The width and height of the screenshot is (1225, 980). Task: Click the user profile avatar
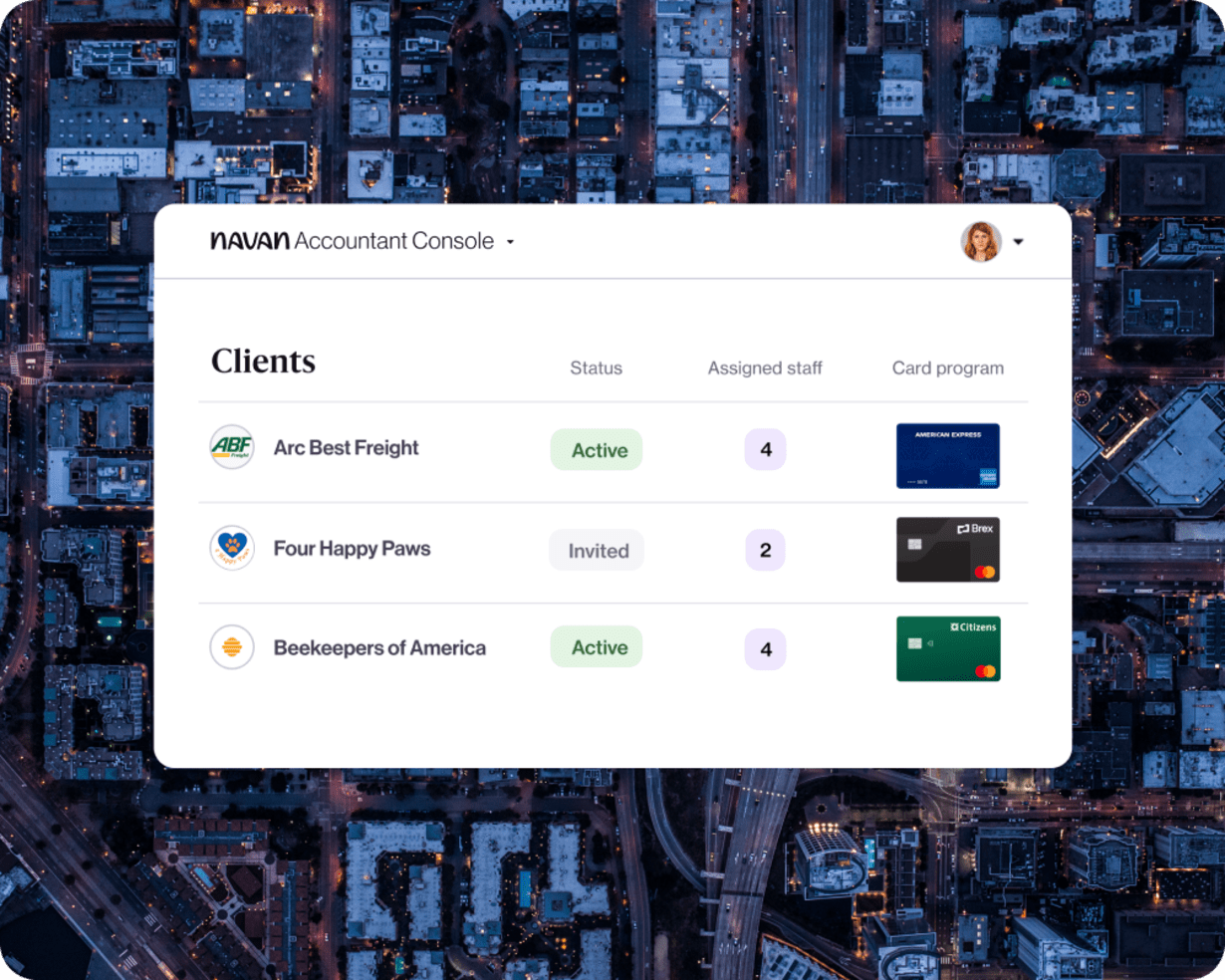tap(981, 241)
